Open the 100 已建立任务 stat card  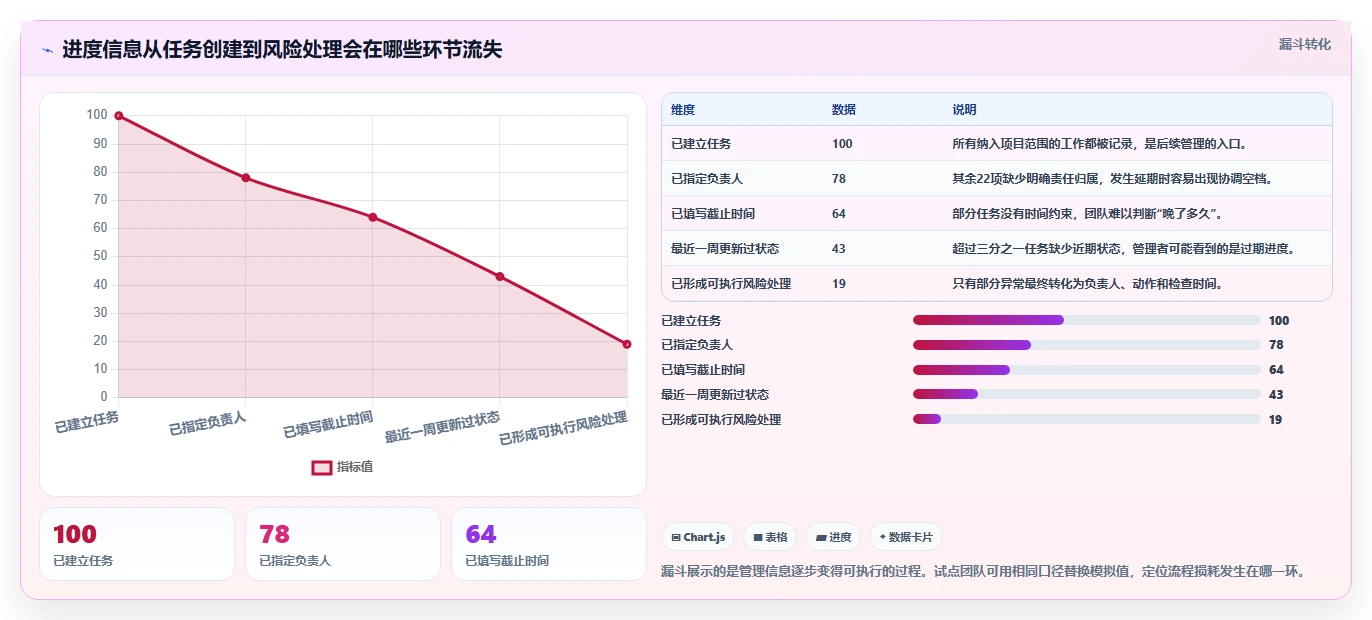point(137,544)
